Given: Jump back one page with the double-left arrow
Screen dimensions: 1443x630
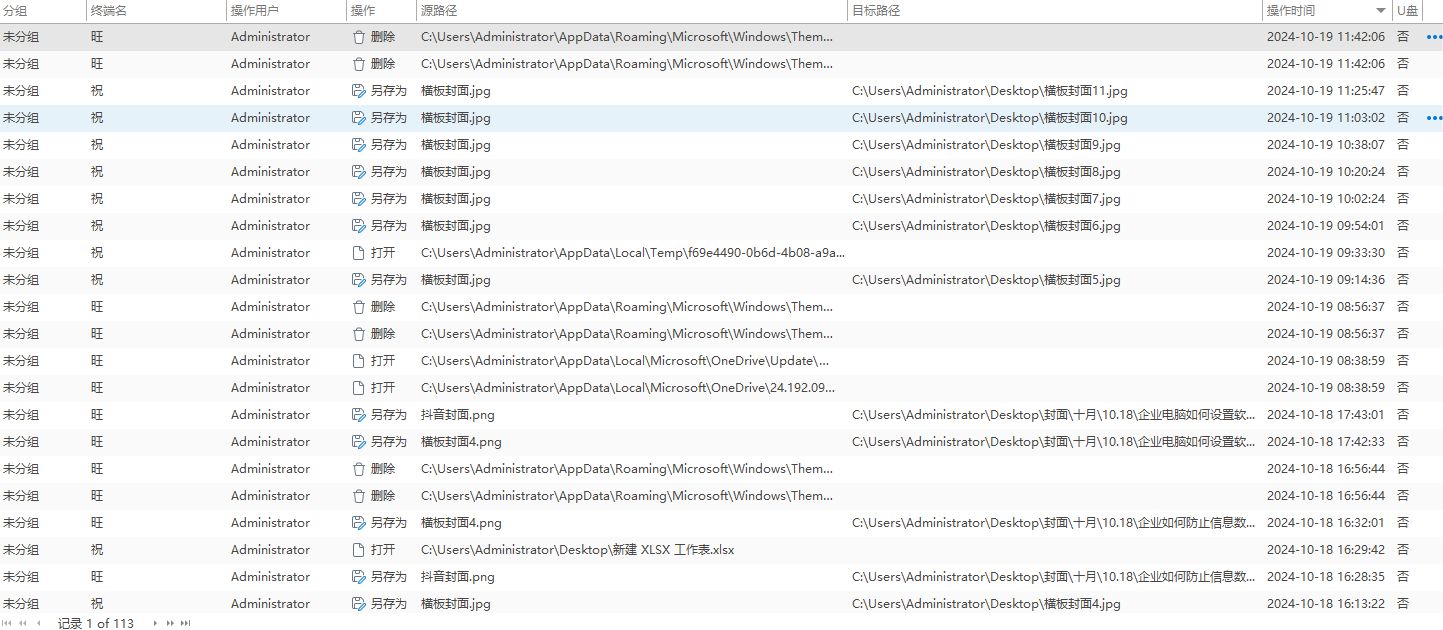Looking at the screenshot, I should point(23,623).
